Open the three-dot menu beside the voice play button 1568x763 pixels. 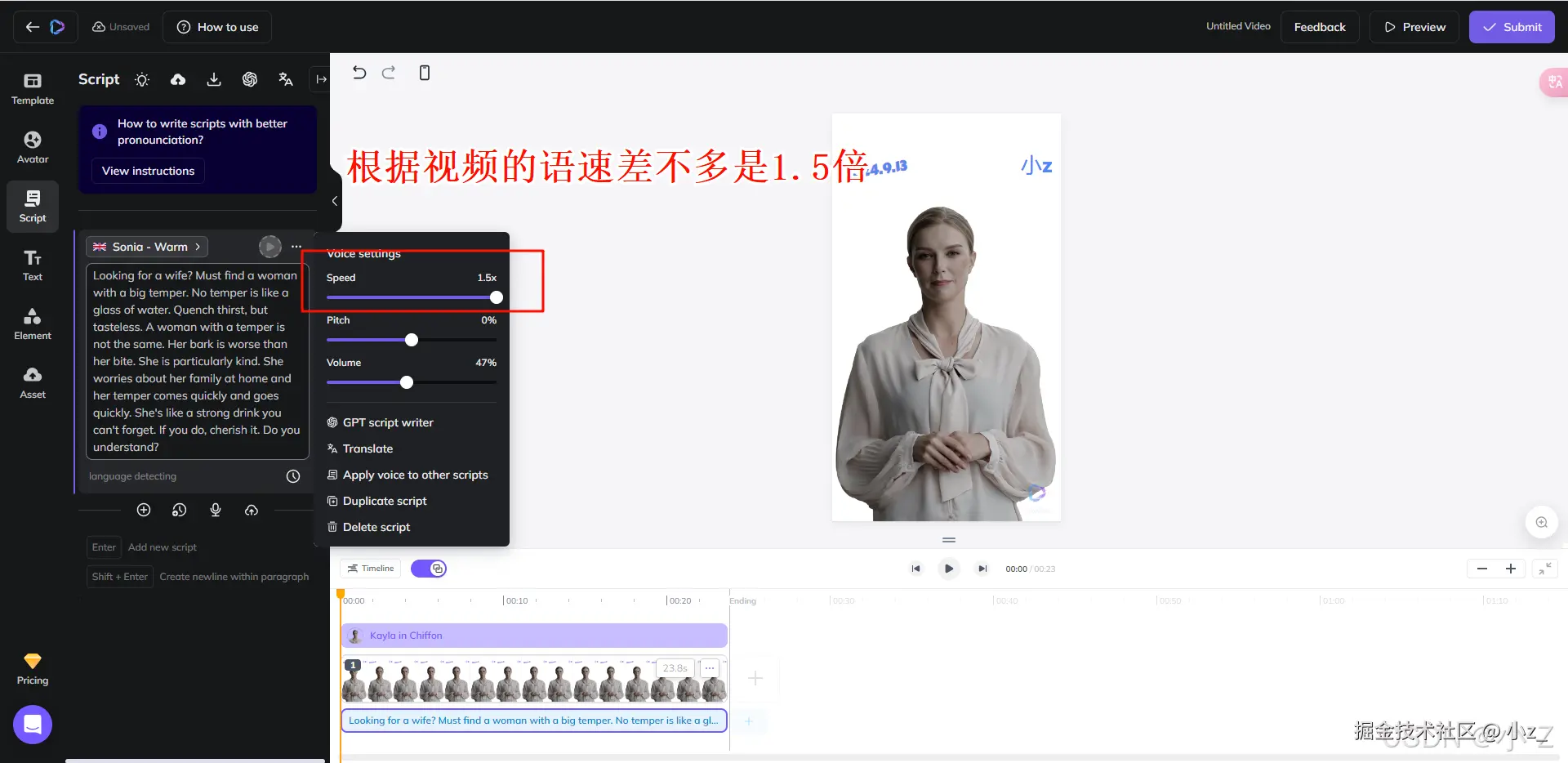click(296, 246)
